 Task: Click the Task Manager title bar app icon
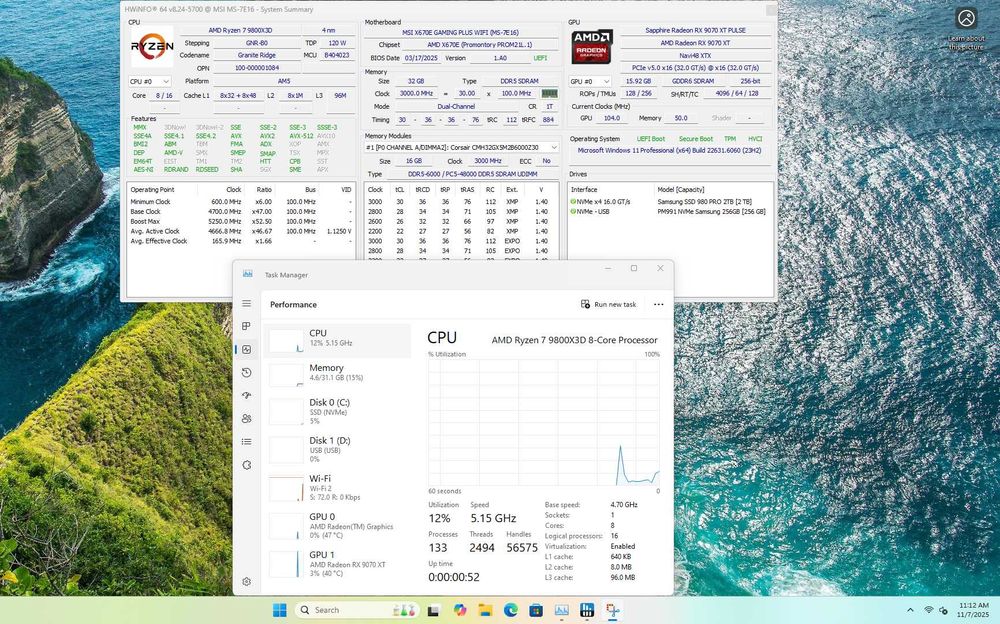247,274
